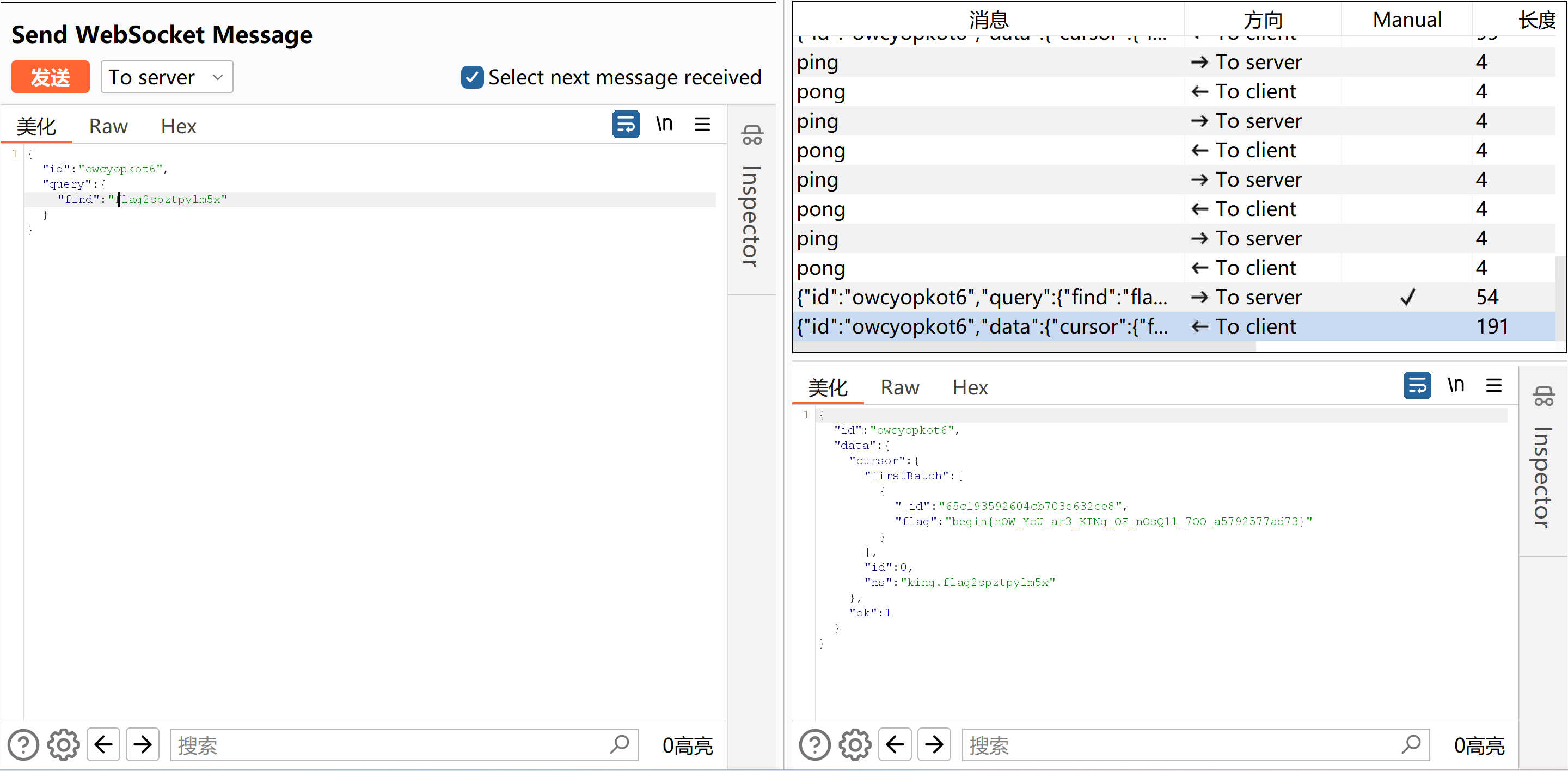This screenshot has height=771, width=1568.
Task: Click the 发送 send button
Action: click(x=50, y=77)
